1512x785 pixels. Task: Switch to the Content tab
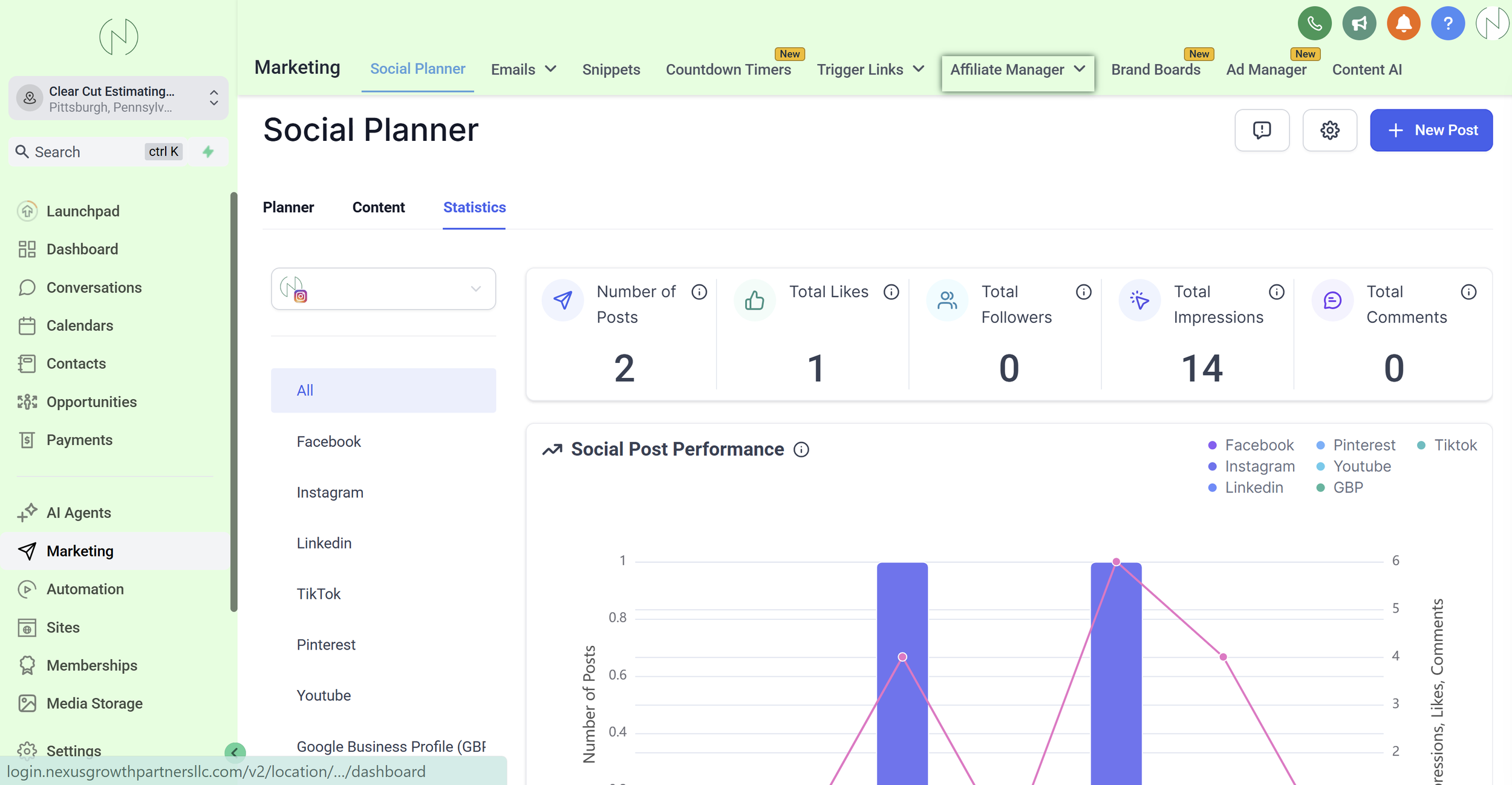point(379,207)
